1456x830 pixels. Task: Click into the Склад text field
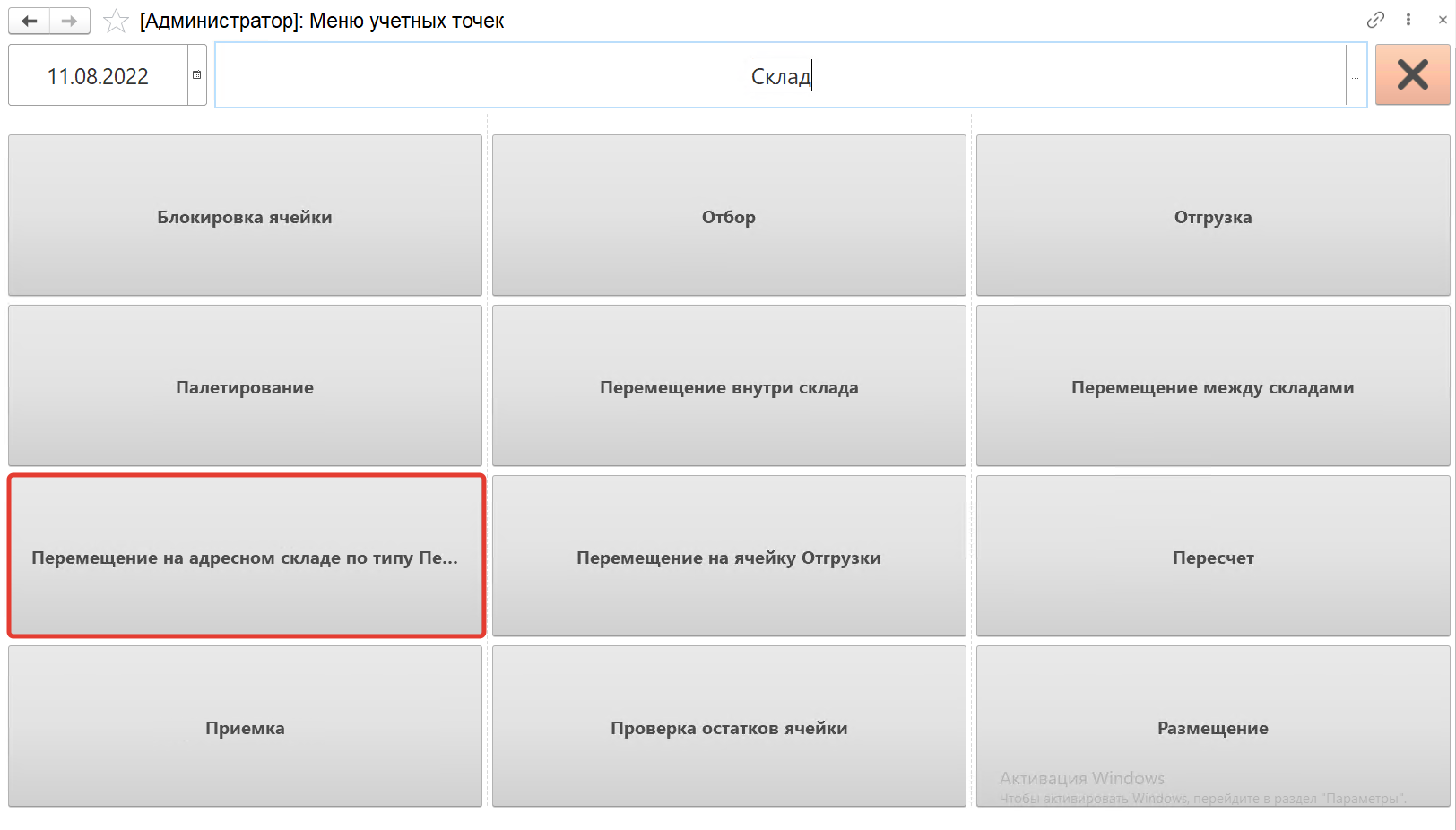[x=780, y=76]
